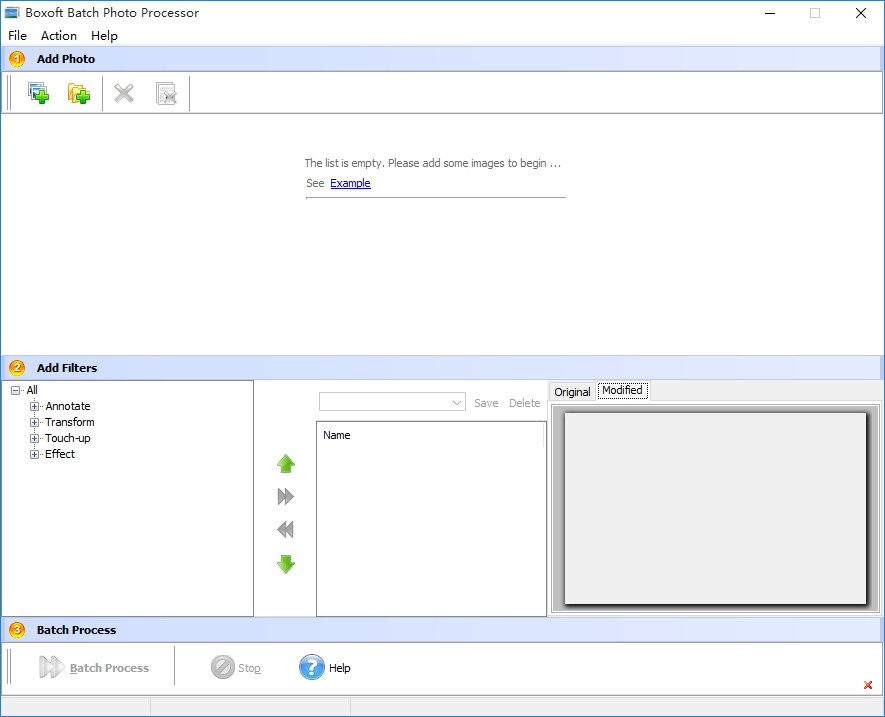Viewport: 885px width, 717px height.
Task: Click the green Move Up arrow
Action: (x=286, y=464)
